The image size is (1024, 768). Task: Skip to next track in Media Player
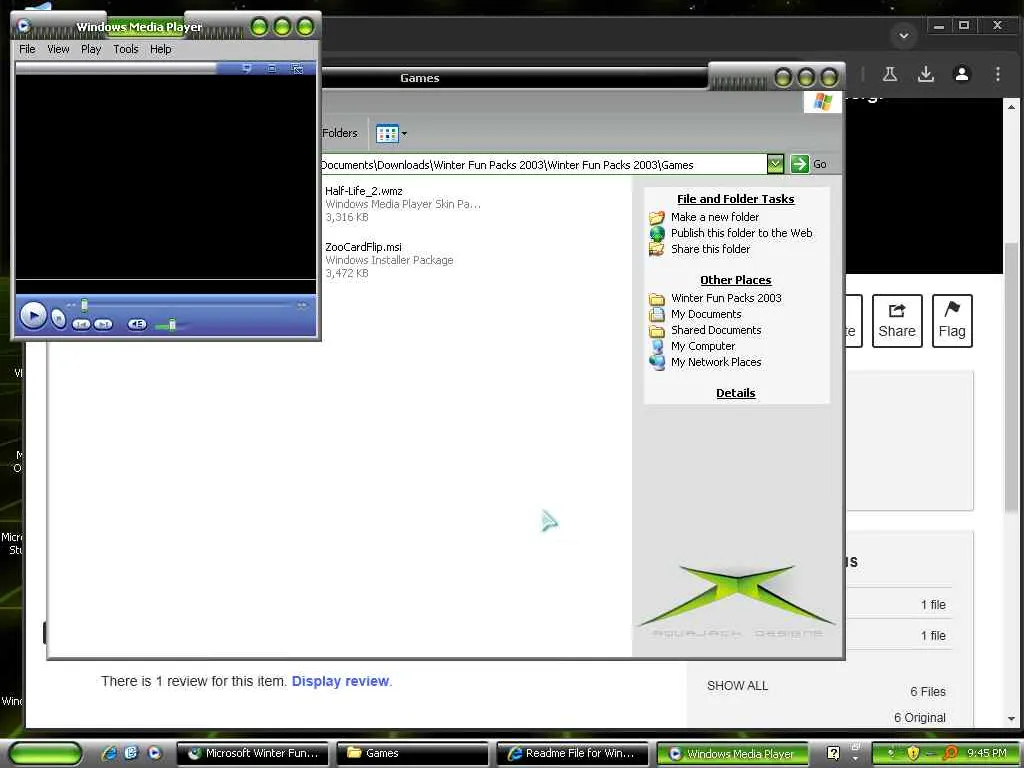103,325
